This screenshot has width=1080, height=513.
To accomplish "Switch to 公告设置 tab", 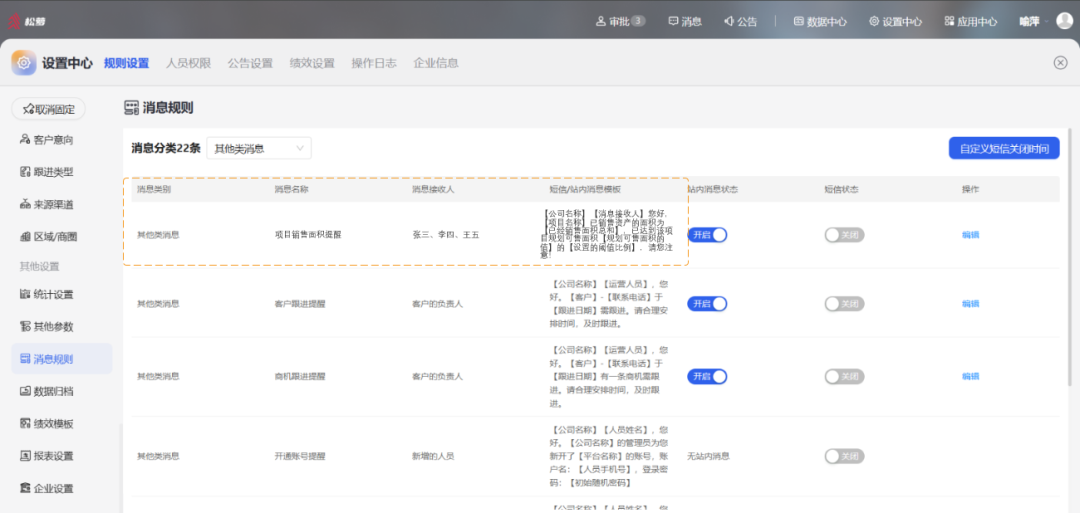I will point(250,63).
